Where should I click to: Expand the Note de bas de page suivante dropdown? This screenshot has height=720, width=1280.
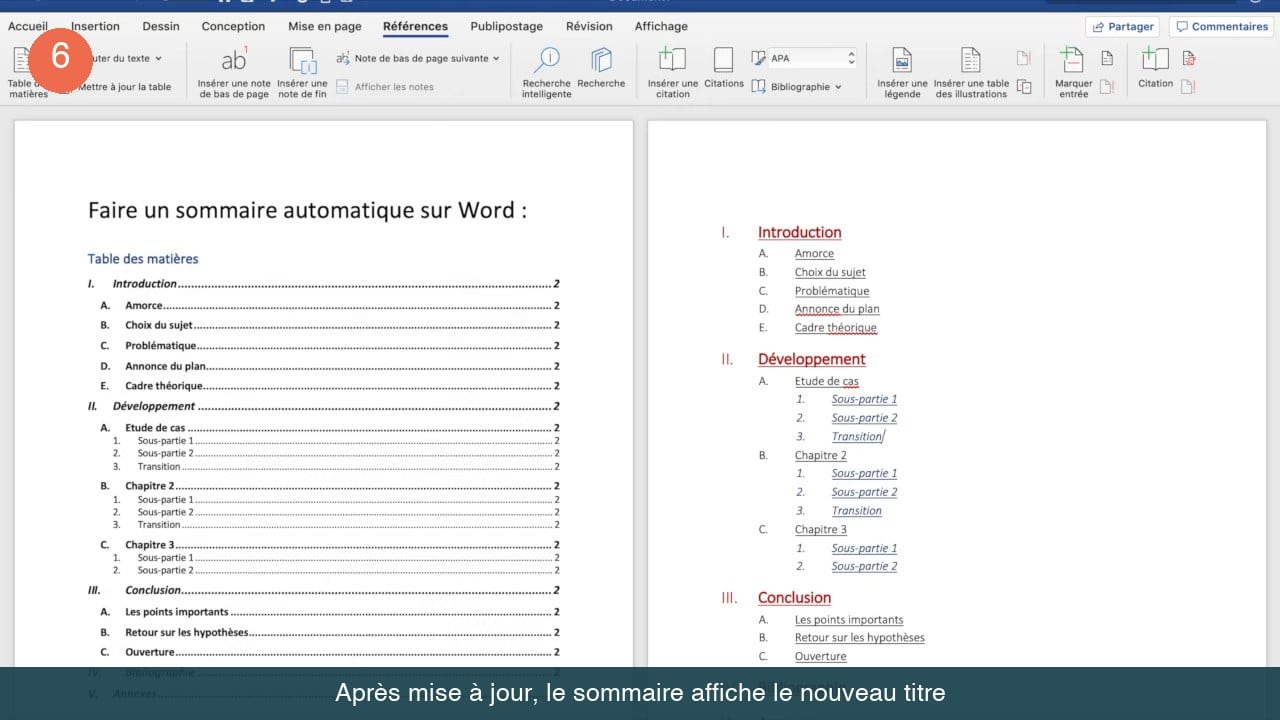[496, 58]
